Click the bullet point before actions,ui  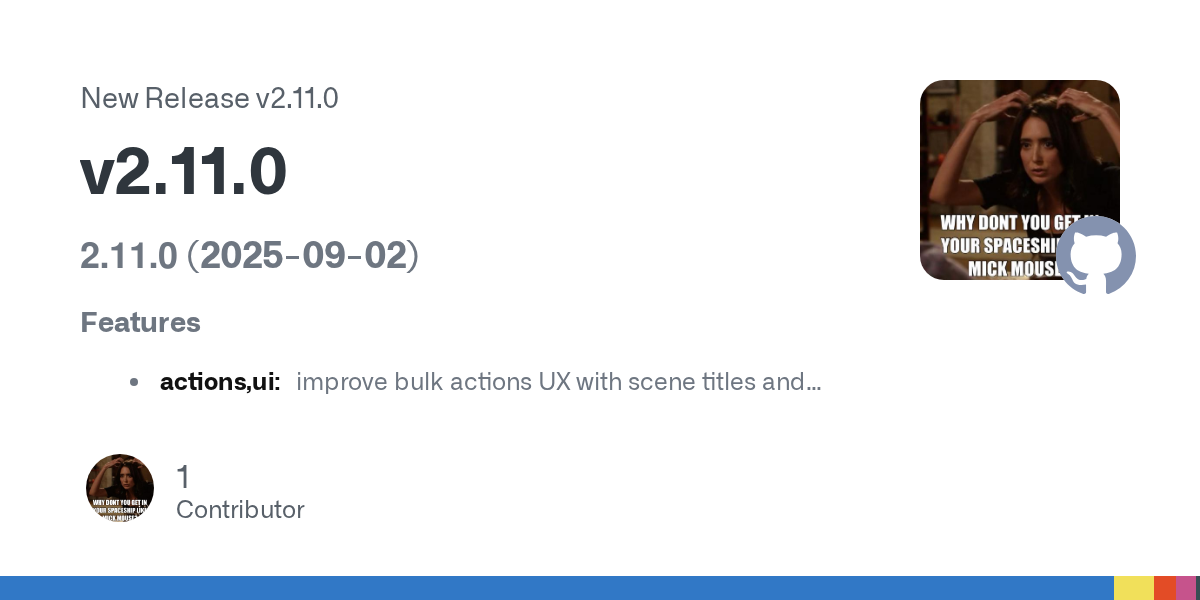[134, 382]
